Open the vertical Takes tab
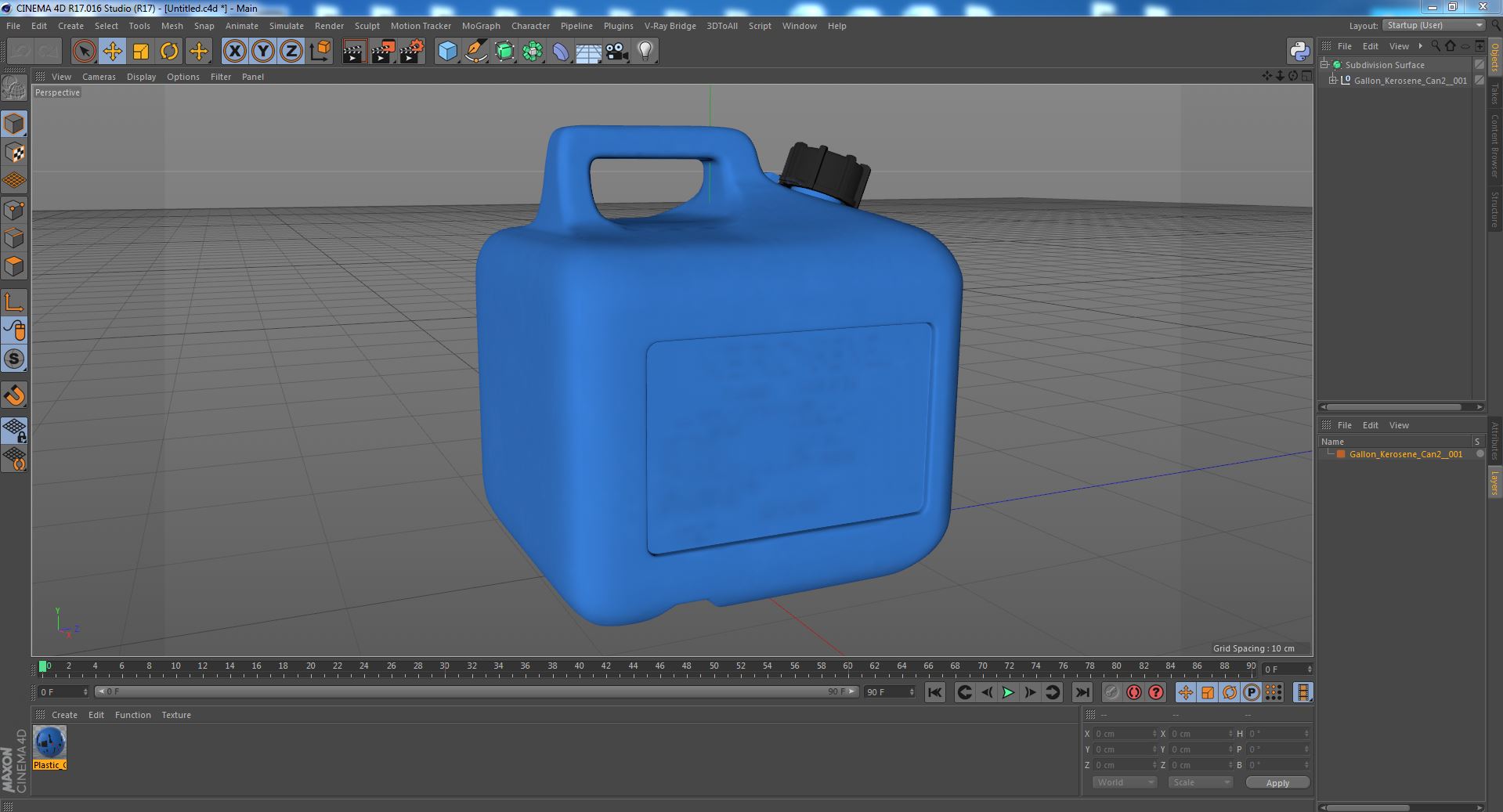 [x=1494, y=94]
